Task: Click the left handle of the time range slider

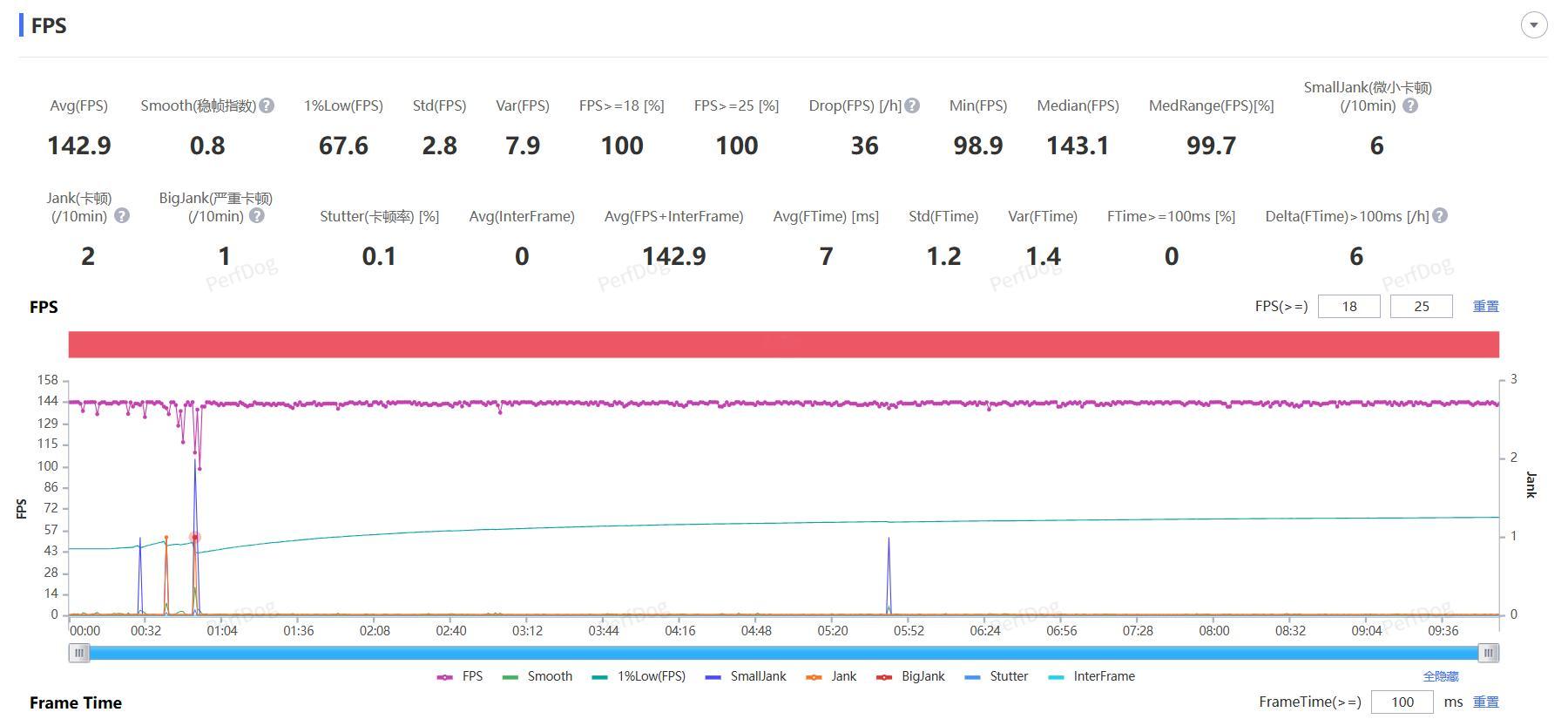Action: pos(79,653)
